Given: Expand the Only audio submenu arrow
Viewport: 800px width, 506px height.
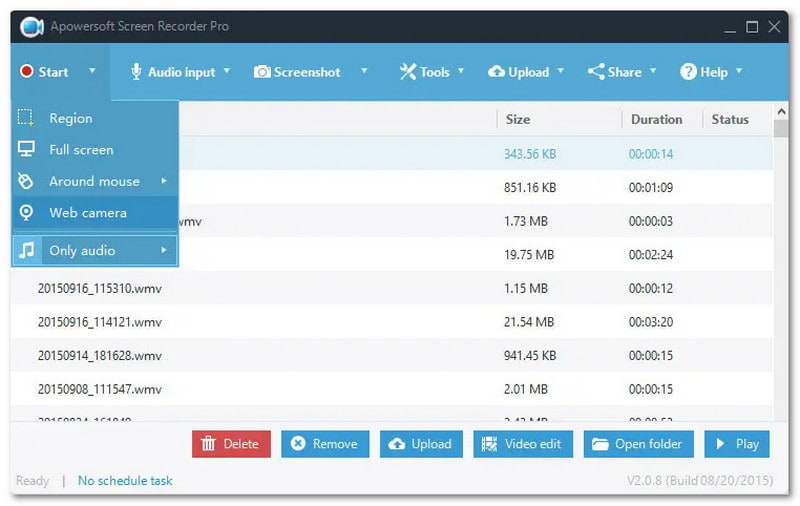Looking at the screenshot, I should (x=164, y=250).
